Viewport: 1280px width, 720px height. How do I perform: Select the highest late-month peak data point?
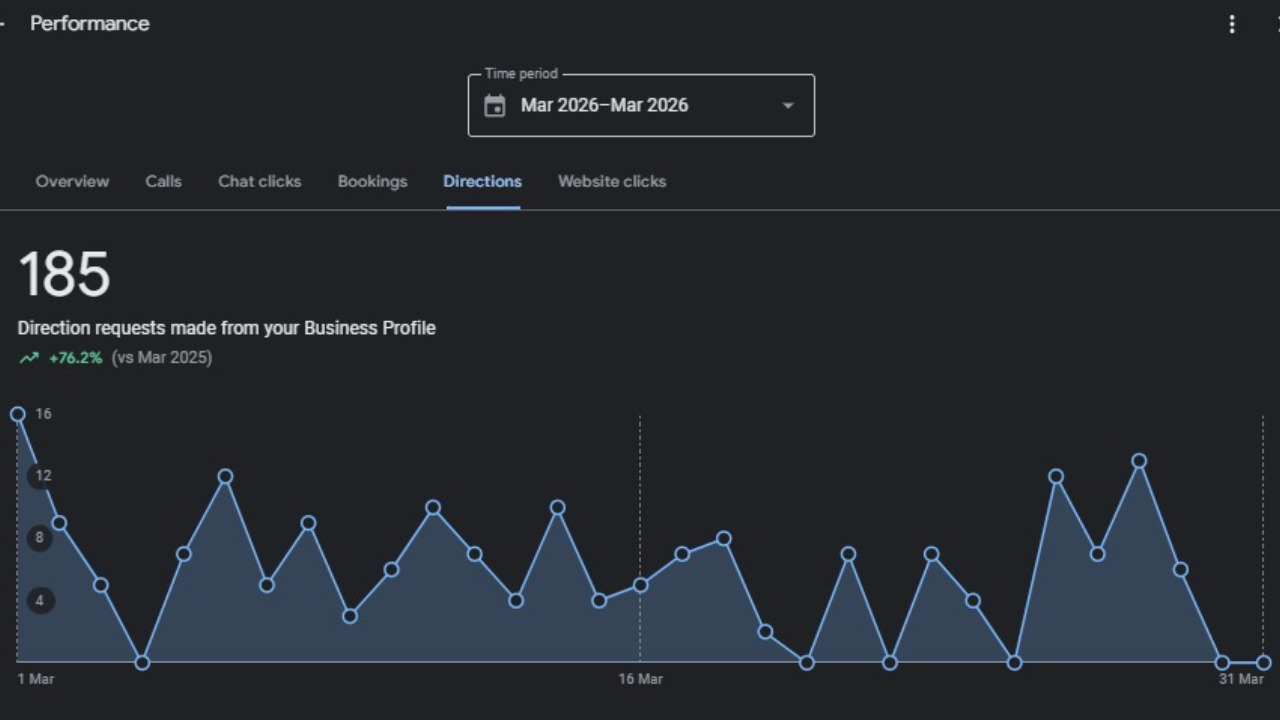pos(1139,461)
